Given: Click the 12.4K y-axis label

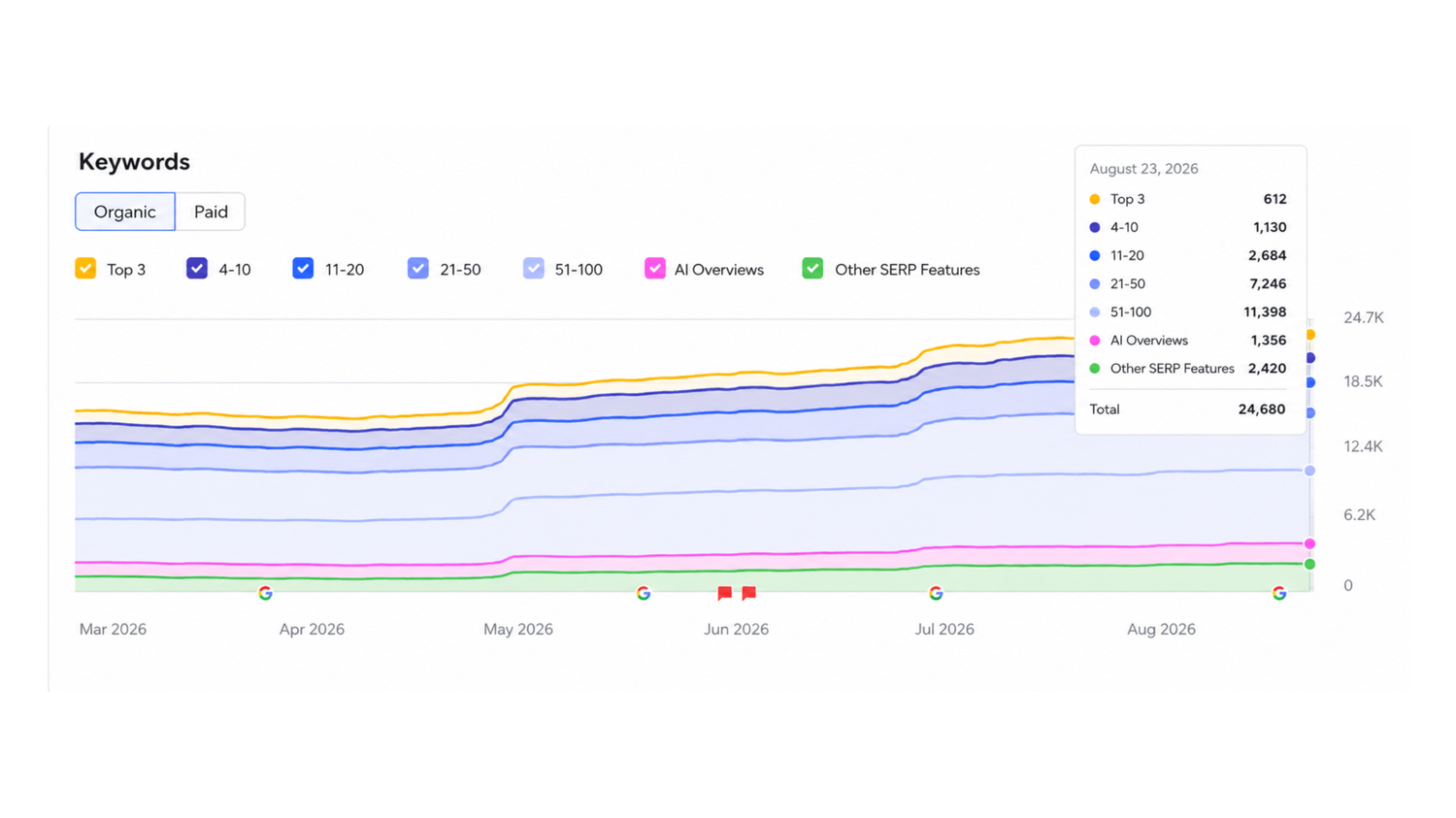Looking at the screenshot, I should [1363, 446].
